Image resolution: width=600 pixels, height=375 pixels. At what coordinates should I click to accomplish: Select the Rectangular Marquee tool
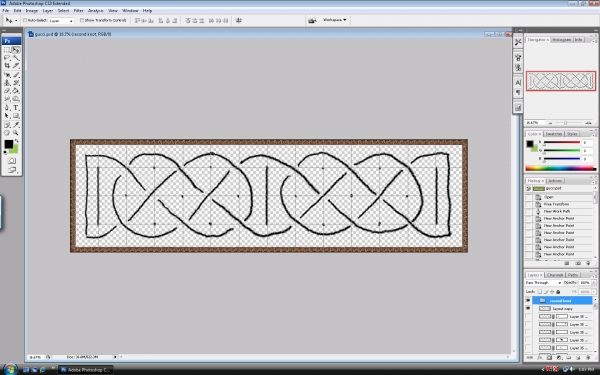(x=7, y=50)
